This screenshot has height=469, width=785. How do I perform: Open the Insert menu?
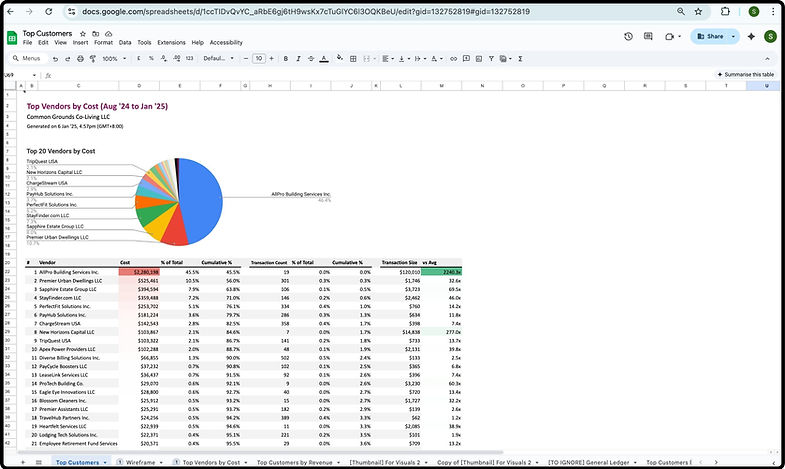pos(80,43)
